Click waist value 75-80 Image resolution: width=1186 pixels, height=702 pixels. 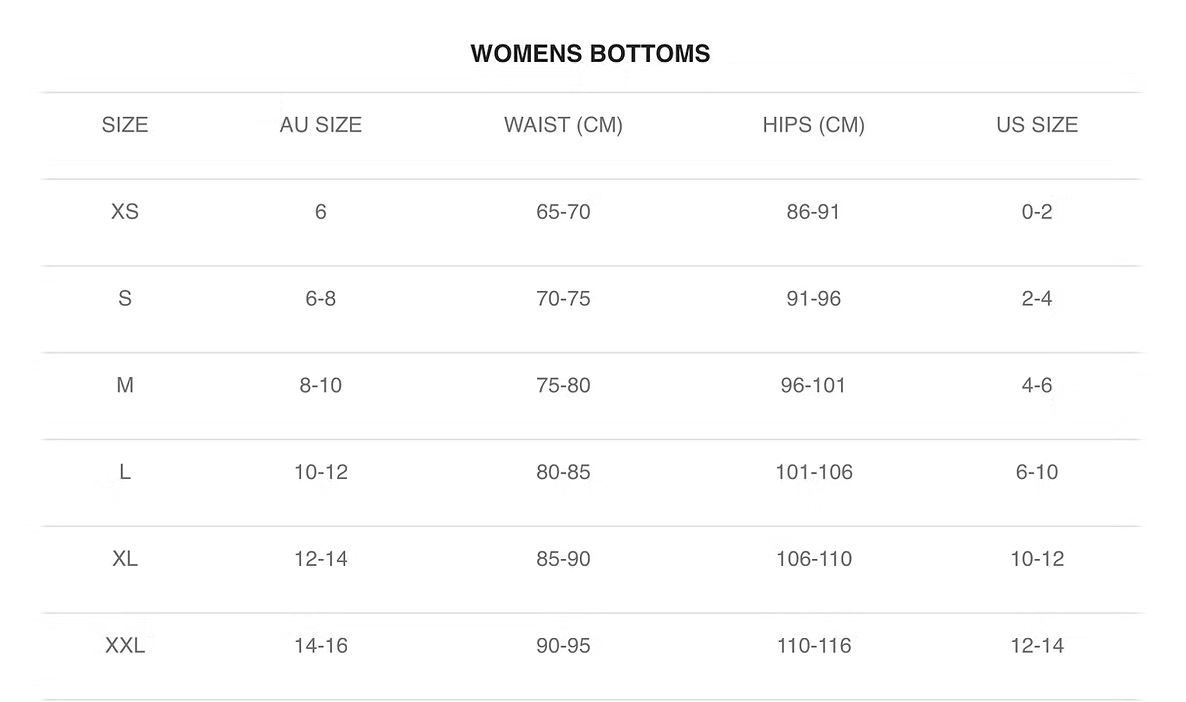[564, 385]
